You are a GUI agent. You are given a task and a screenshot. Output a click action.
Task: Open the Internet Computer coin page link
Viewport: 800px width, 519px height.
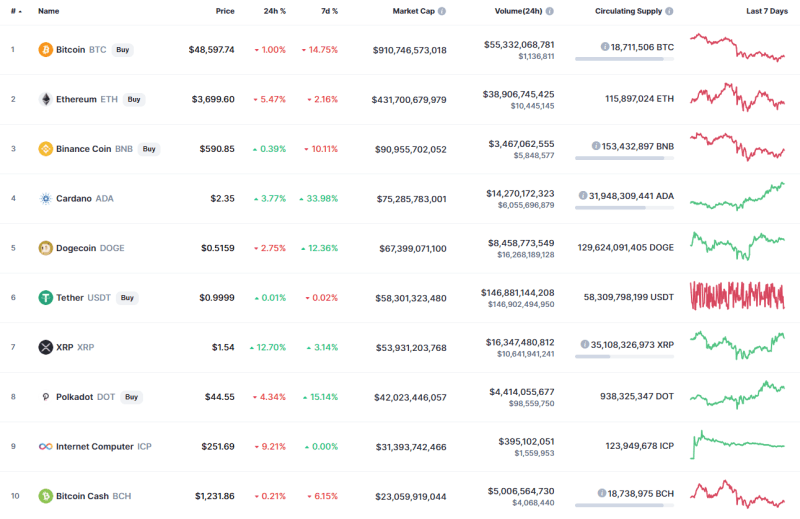(94, 446)
